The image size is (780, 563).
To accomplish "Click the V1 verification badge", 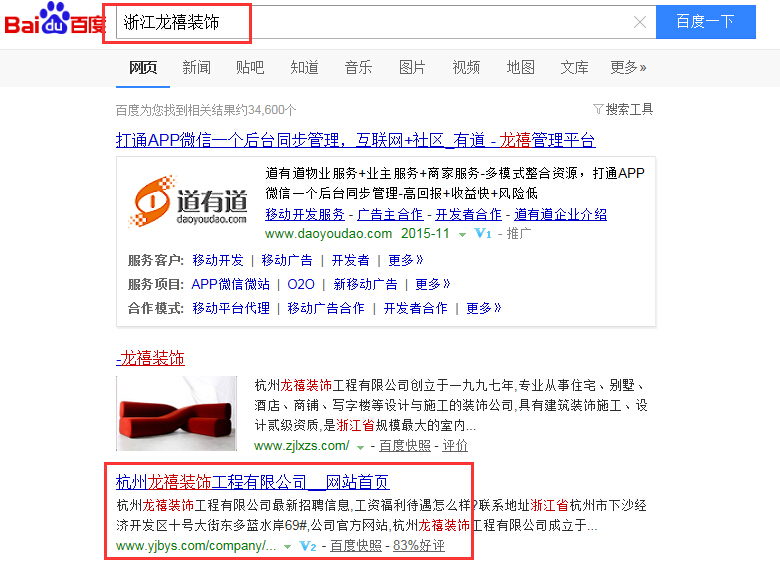I will coord(483,233).
